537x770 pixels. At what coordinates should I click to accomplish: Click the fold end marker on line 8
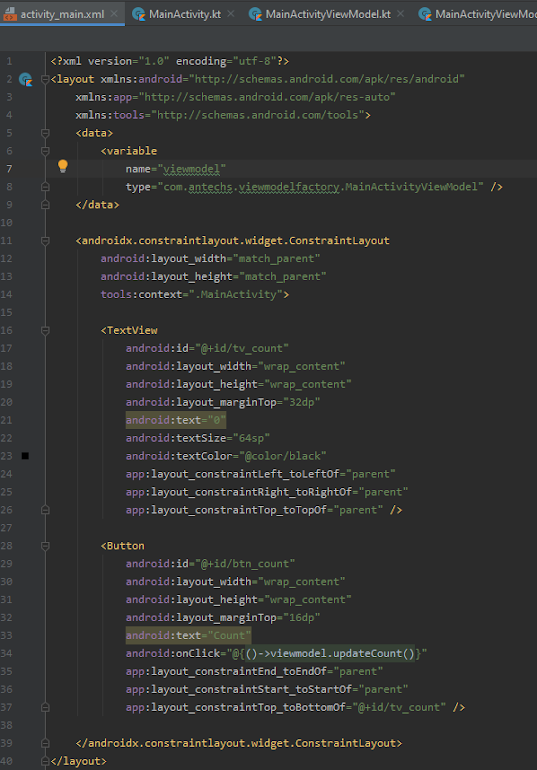45,187
